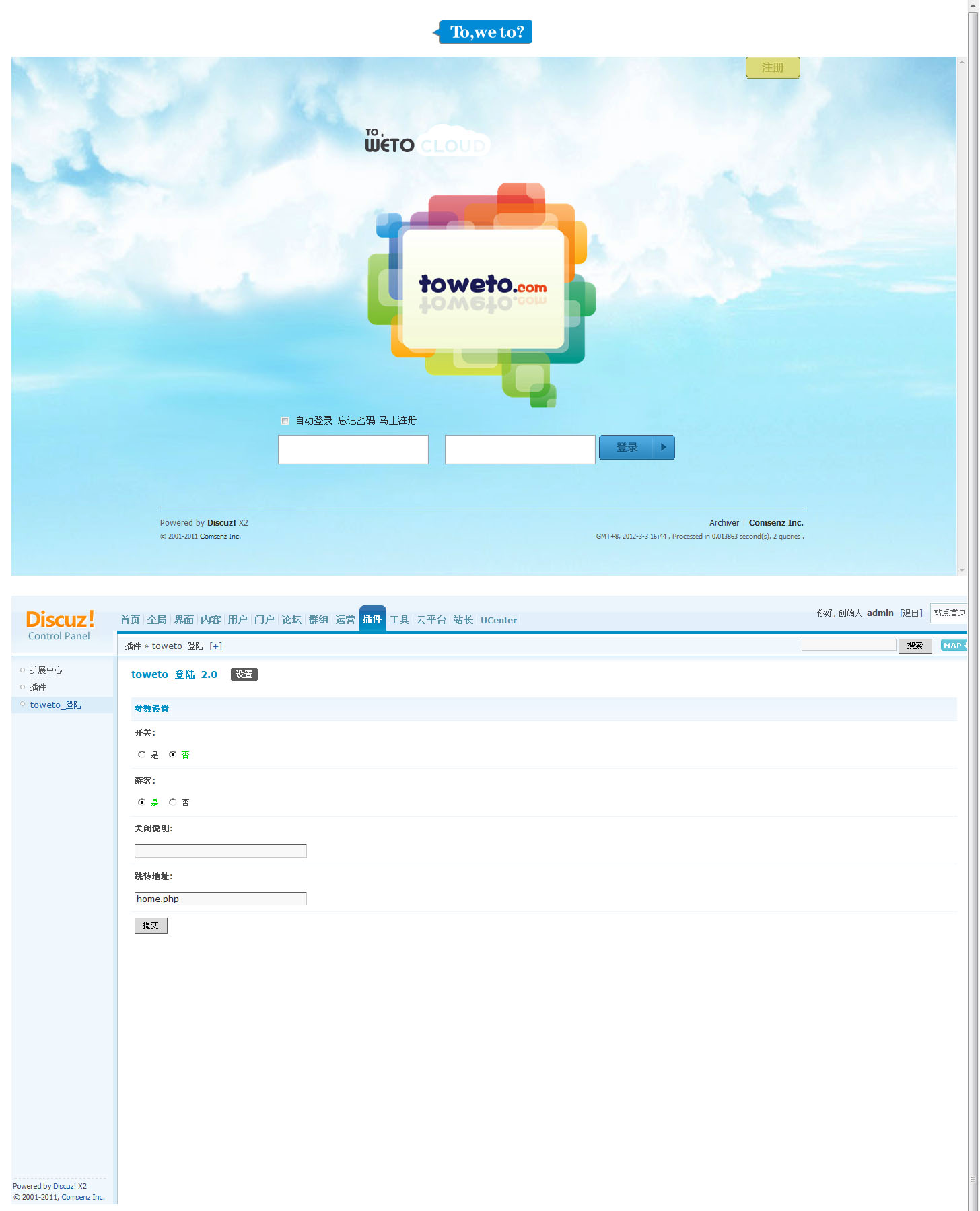Open the 首页 admin menu

[x=130, y=620]
